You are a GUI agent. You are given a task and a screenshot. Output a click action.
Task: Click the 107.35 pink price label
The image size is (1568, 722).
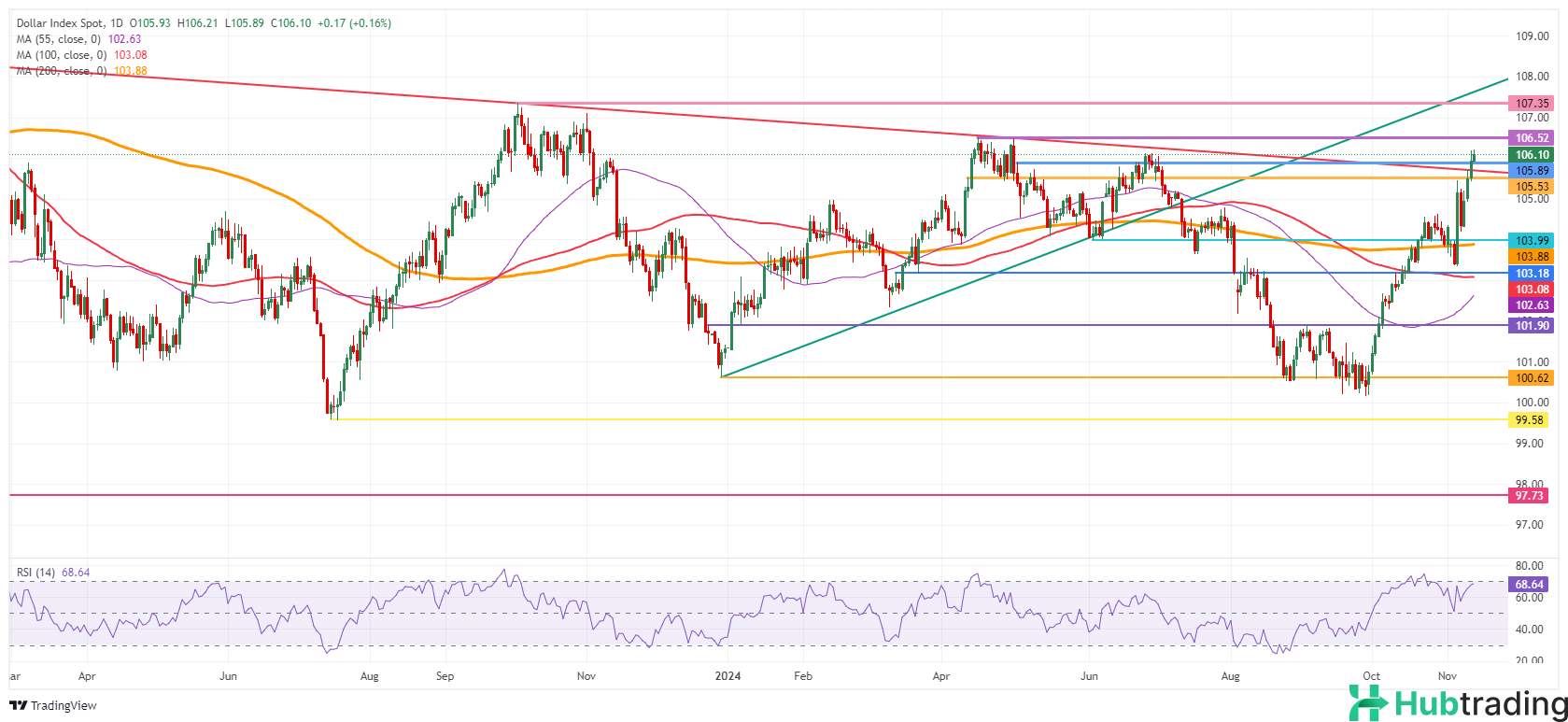[x=1533, y=104]
